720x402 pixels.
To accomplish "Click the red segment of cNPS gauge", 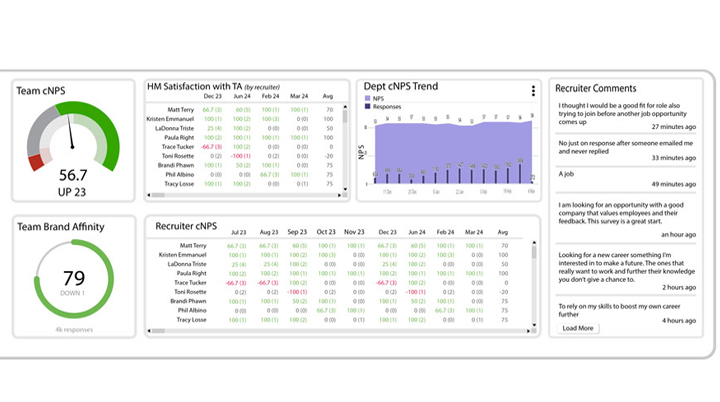I will (x=37, y=160).
